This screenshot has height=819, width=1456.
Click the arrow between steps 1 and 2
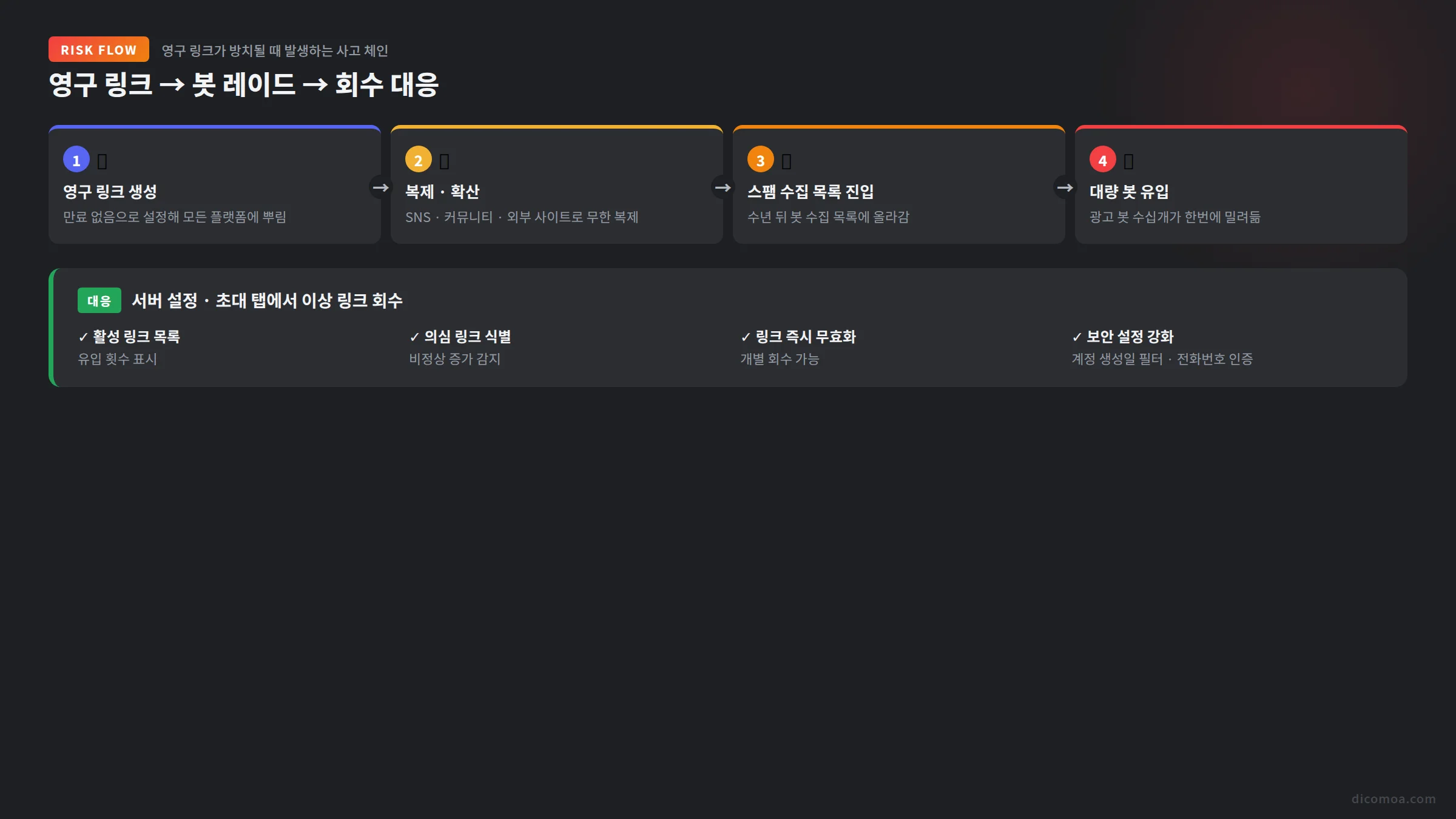pyautogui.click(x=380, y=187)
